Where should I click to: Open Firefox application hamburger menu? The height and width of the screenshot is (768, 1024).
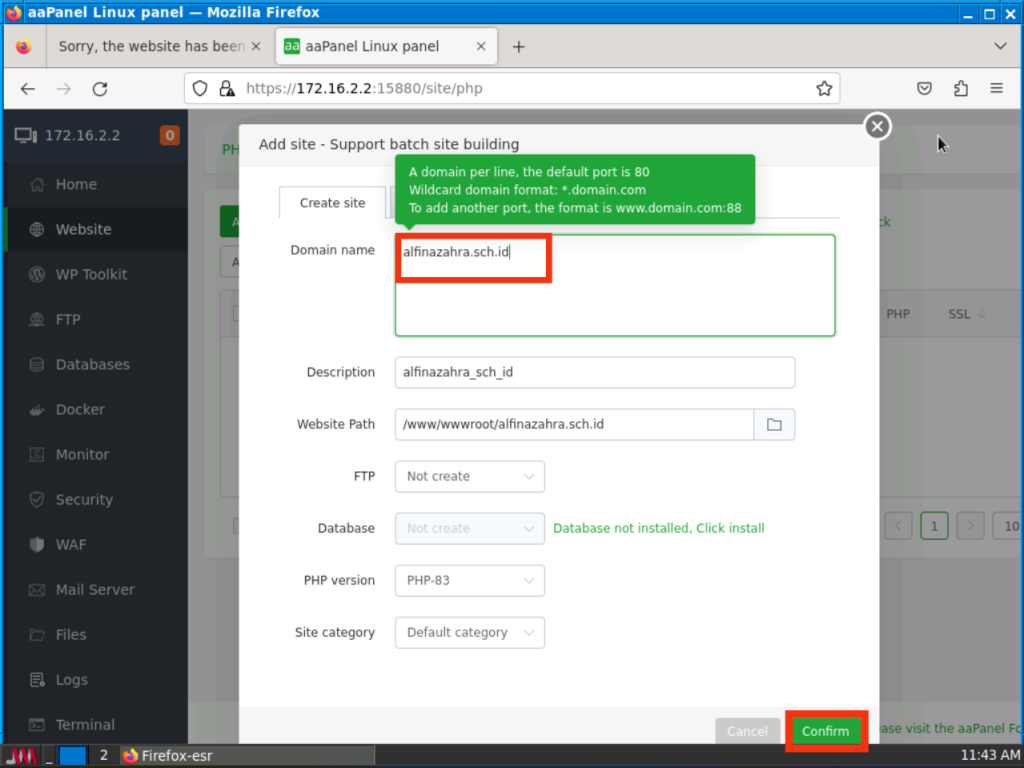pos(997,89)
